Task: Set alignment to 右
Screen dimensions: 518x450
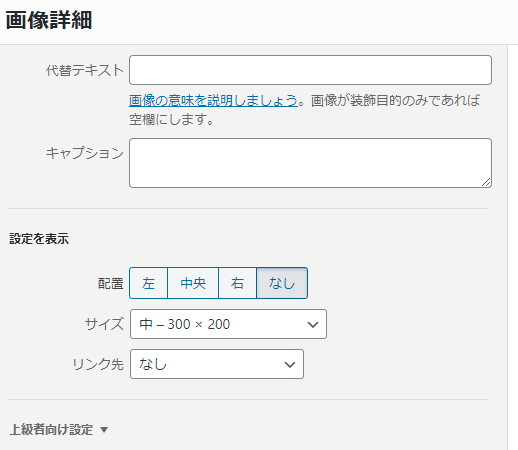Action: [237, 283]
